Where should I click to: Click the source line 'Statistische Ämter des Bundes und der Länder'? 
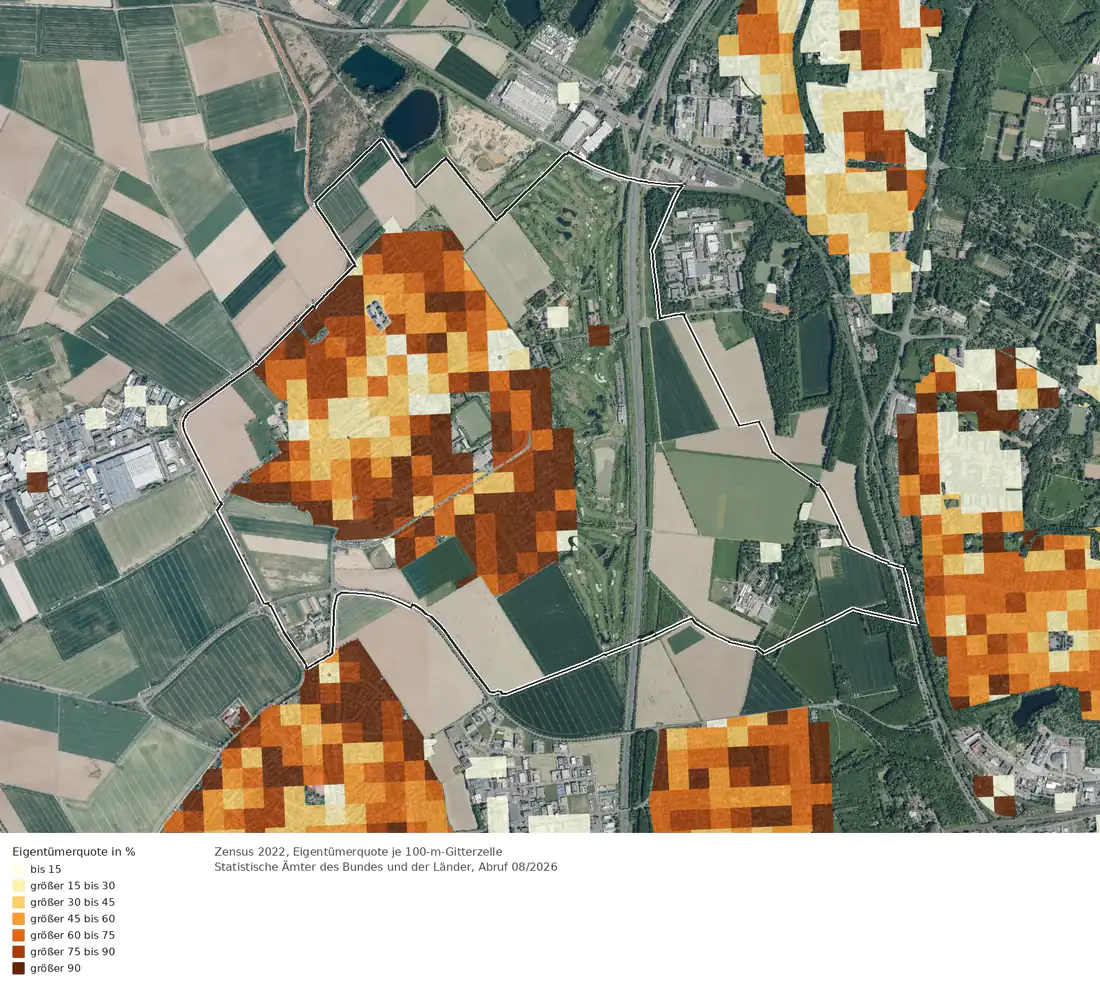[344, 867]
